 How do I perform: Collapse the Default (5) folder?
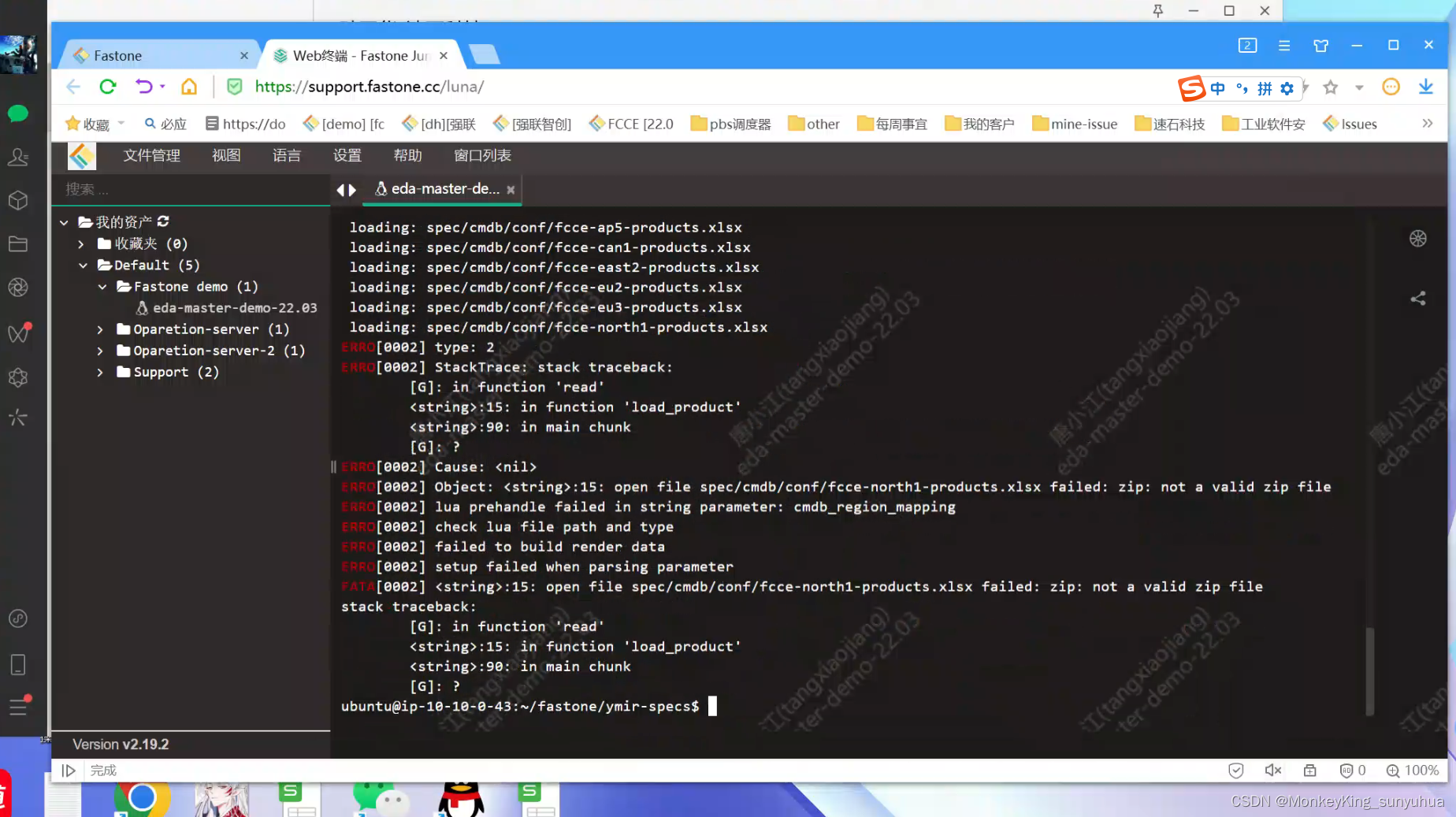pyautogui.click(x=83, y=266)
